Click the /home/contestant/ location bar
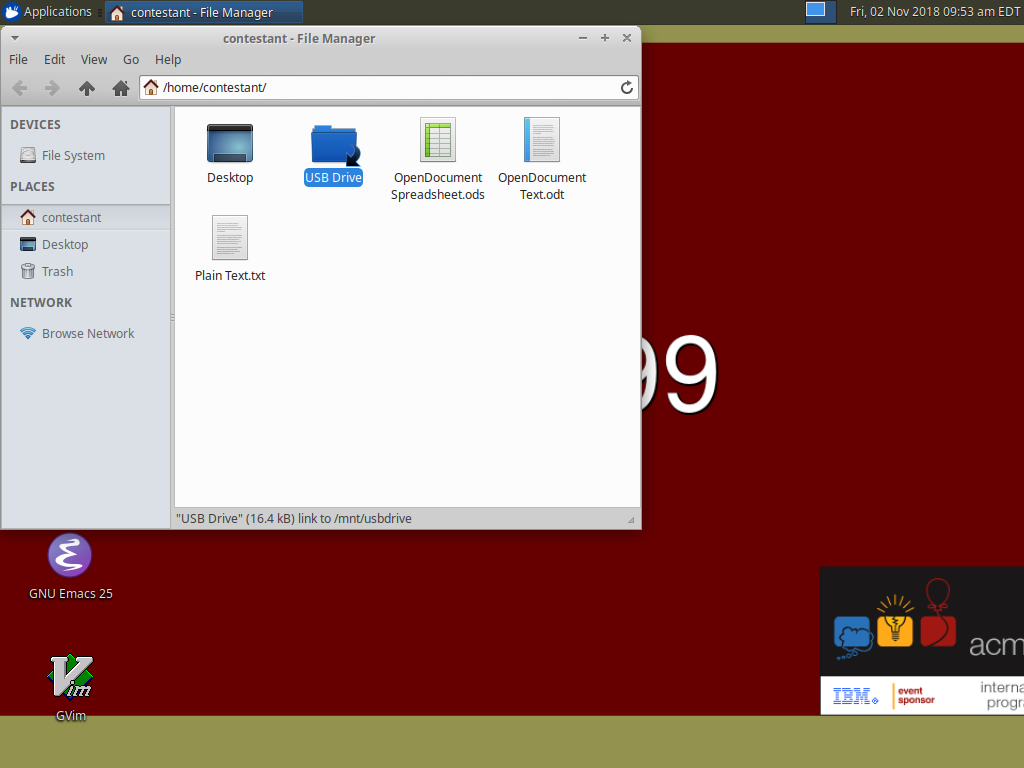The width and height of the screenshot is (1024, 768). pos(389,88)
